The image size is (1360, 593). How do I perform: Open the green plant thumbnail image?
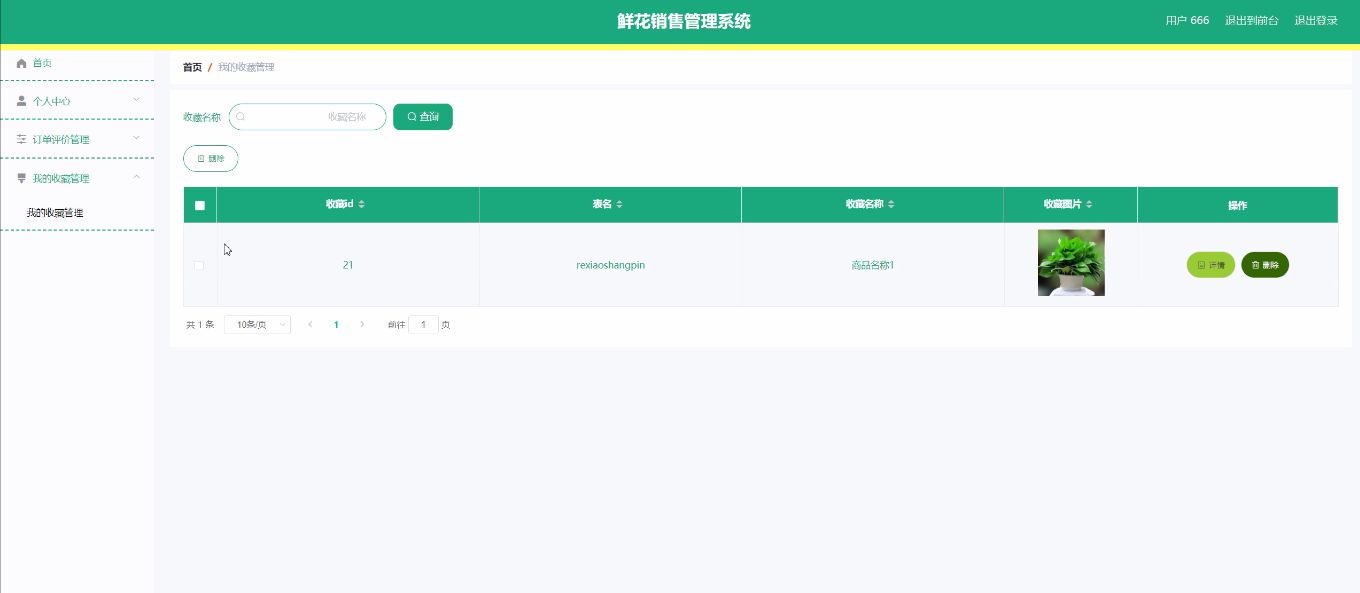tap(1071, 263)
